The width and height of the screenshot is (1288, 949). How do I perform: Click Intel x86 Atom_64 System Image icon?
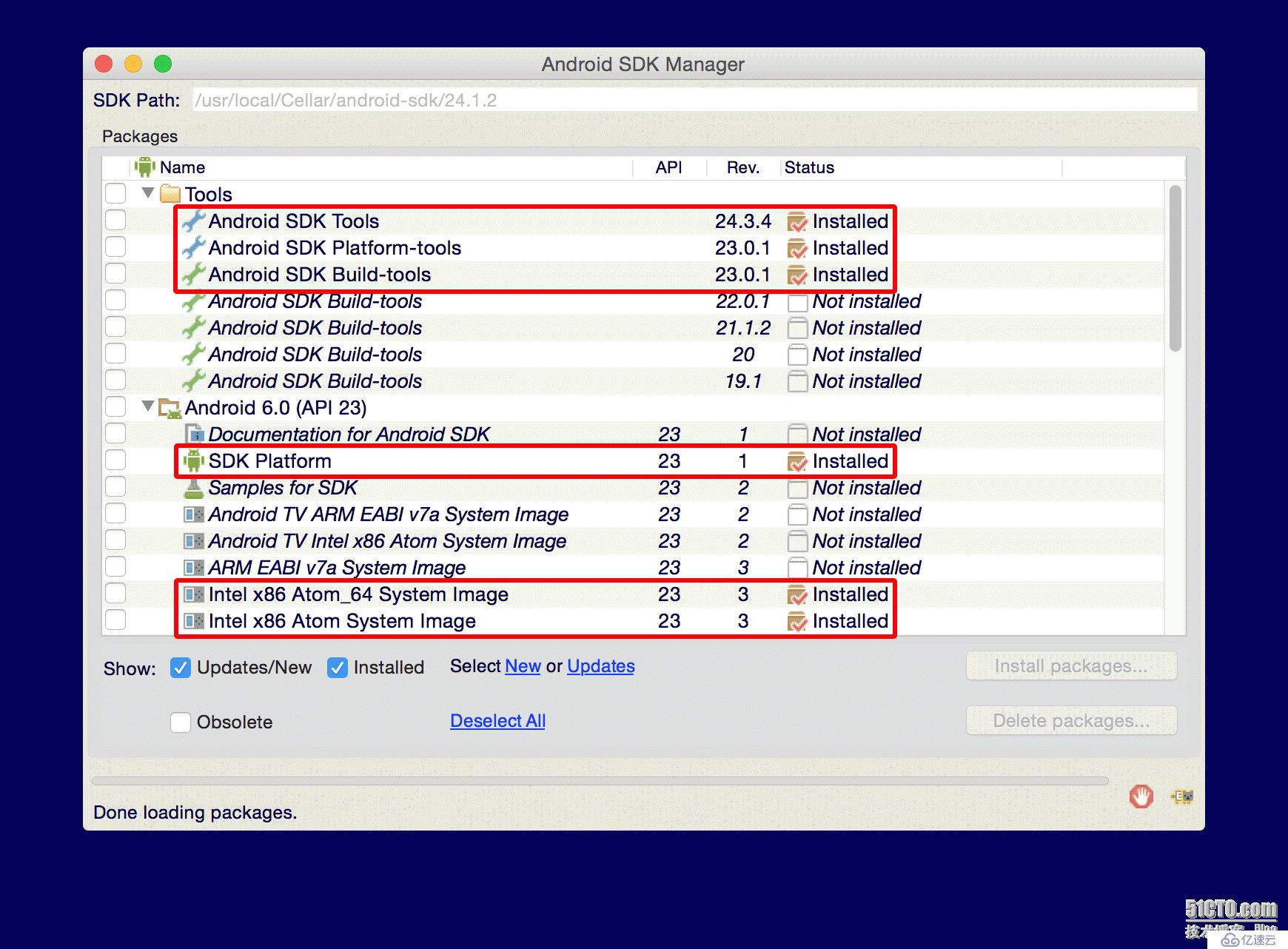click(x=194, y=594)
